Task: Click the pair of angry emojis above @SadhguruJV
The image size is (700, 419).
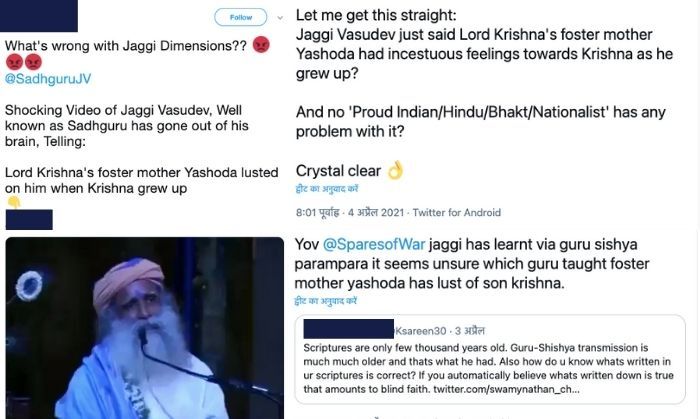Action: pyautogui.click(x=24, y=62)
